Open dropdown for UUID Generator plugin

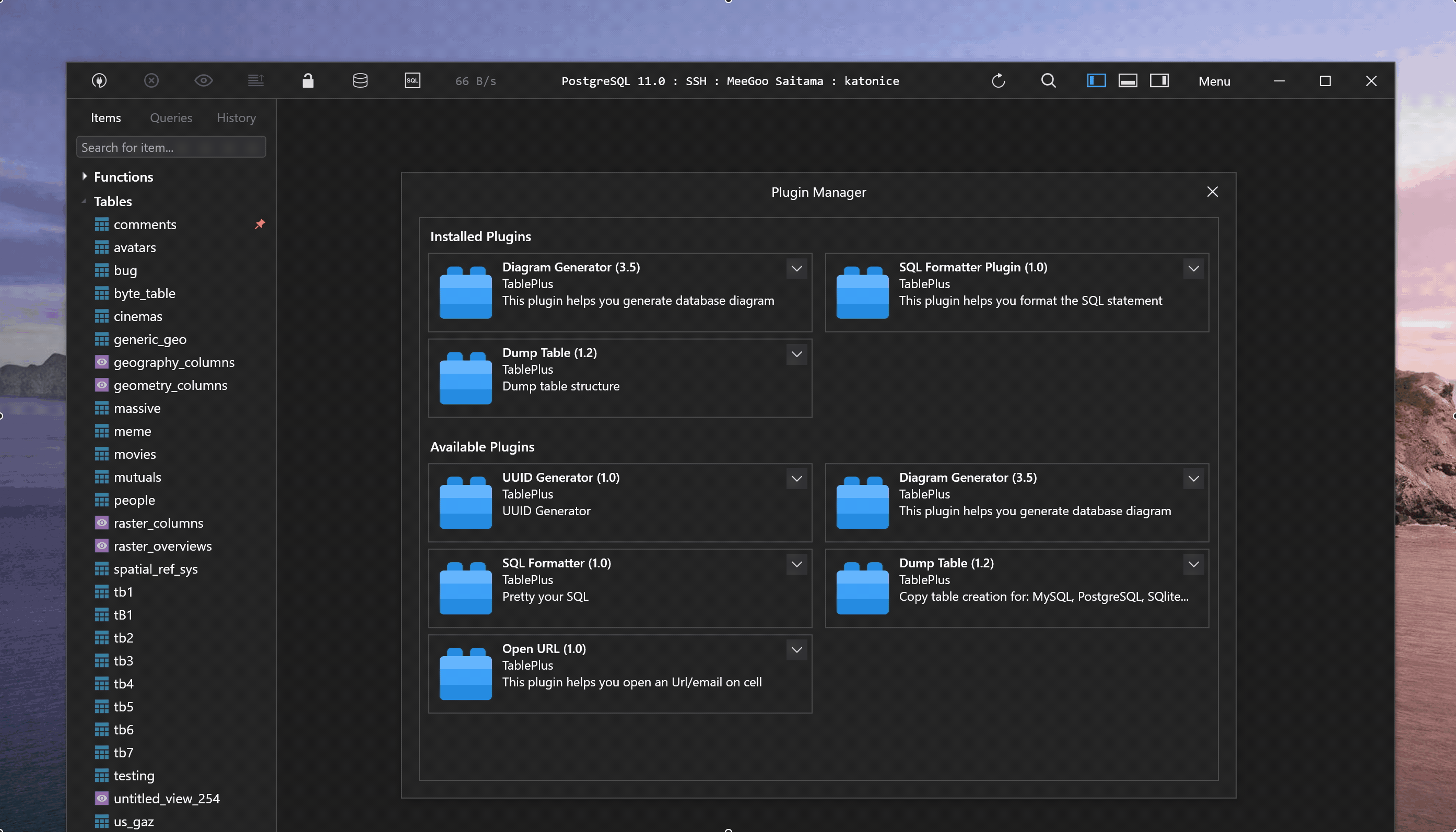tap(796, 478)
